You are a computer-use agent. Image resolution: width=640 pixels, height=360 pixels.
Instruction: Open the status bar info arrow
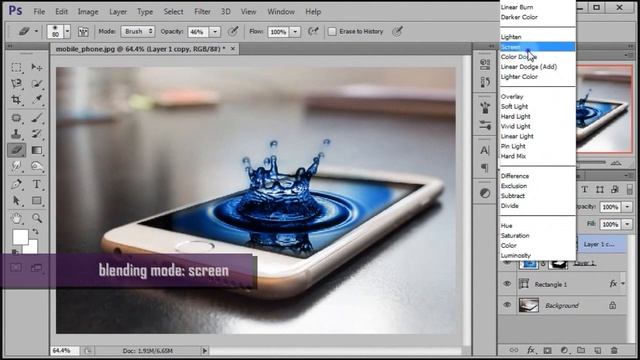click(204, 351)
